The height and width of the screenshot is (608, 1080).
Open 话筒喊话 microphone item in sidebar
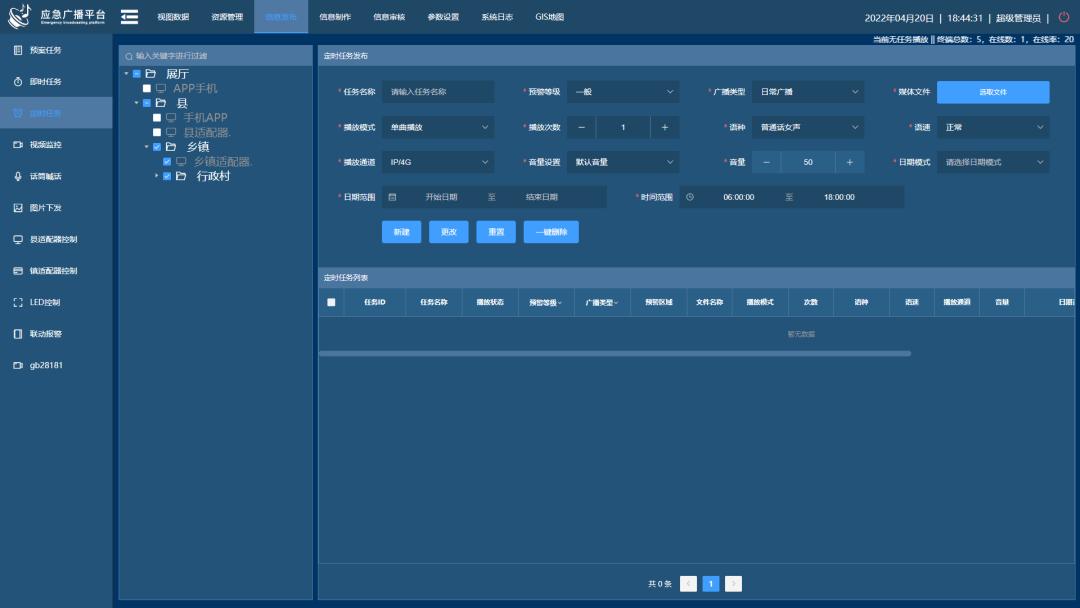(x=45, y=177)
